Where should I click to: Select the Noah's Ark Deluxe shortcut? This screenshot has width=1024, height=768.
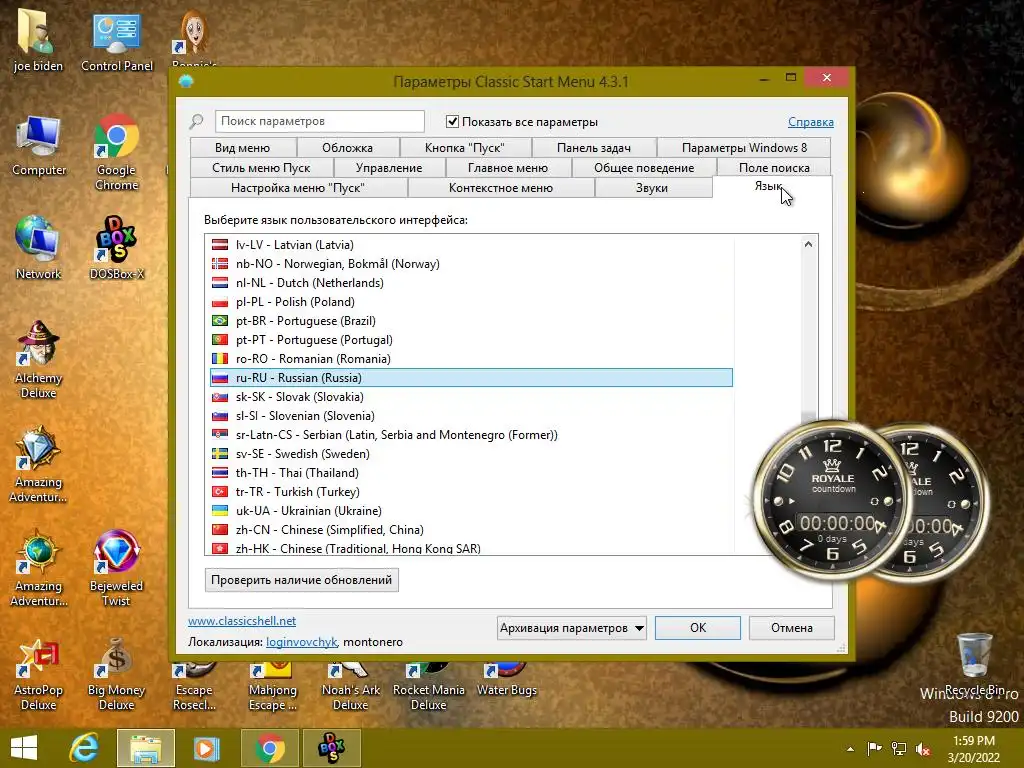pyautogui.click(x=350, y=687)
